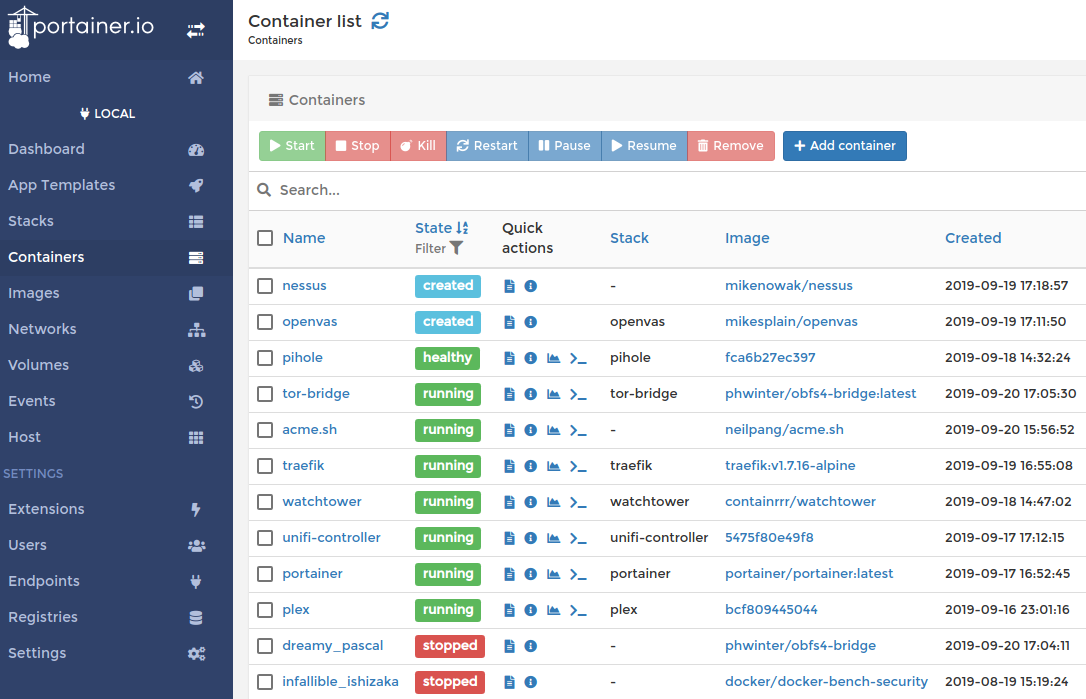1086x699 pixels.
Task: Open logs icon for openvas container
Action: [x=510, y=322]
